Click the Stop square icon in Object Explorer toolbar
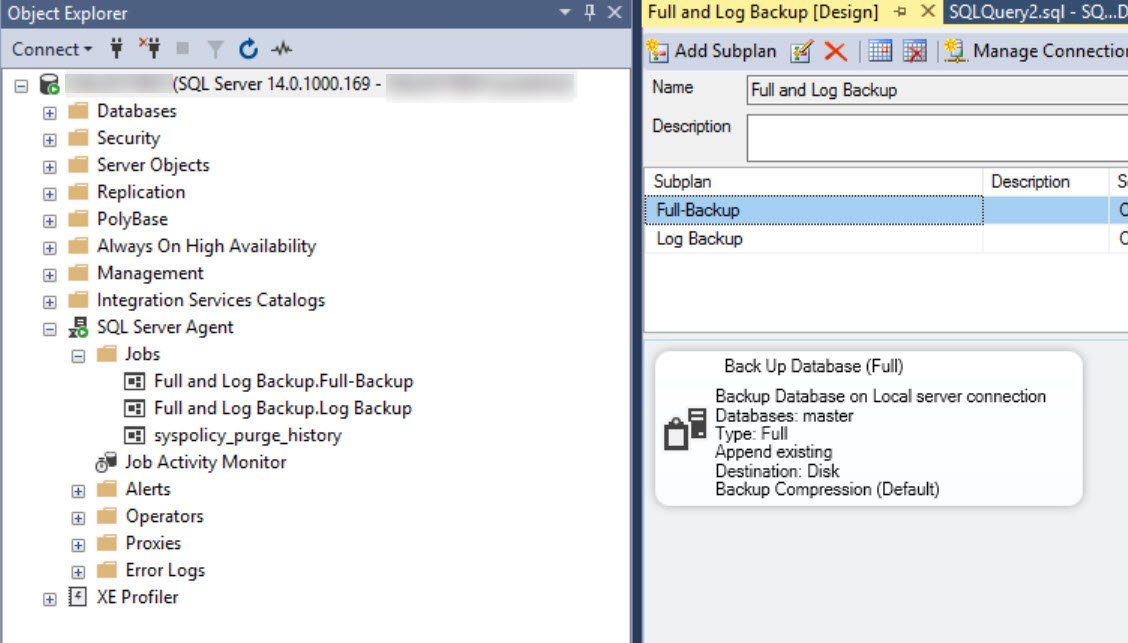Viewport: 1128px width, 643px height. [183, 48]
